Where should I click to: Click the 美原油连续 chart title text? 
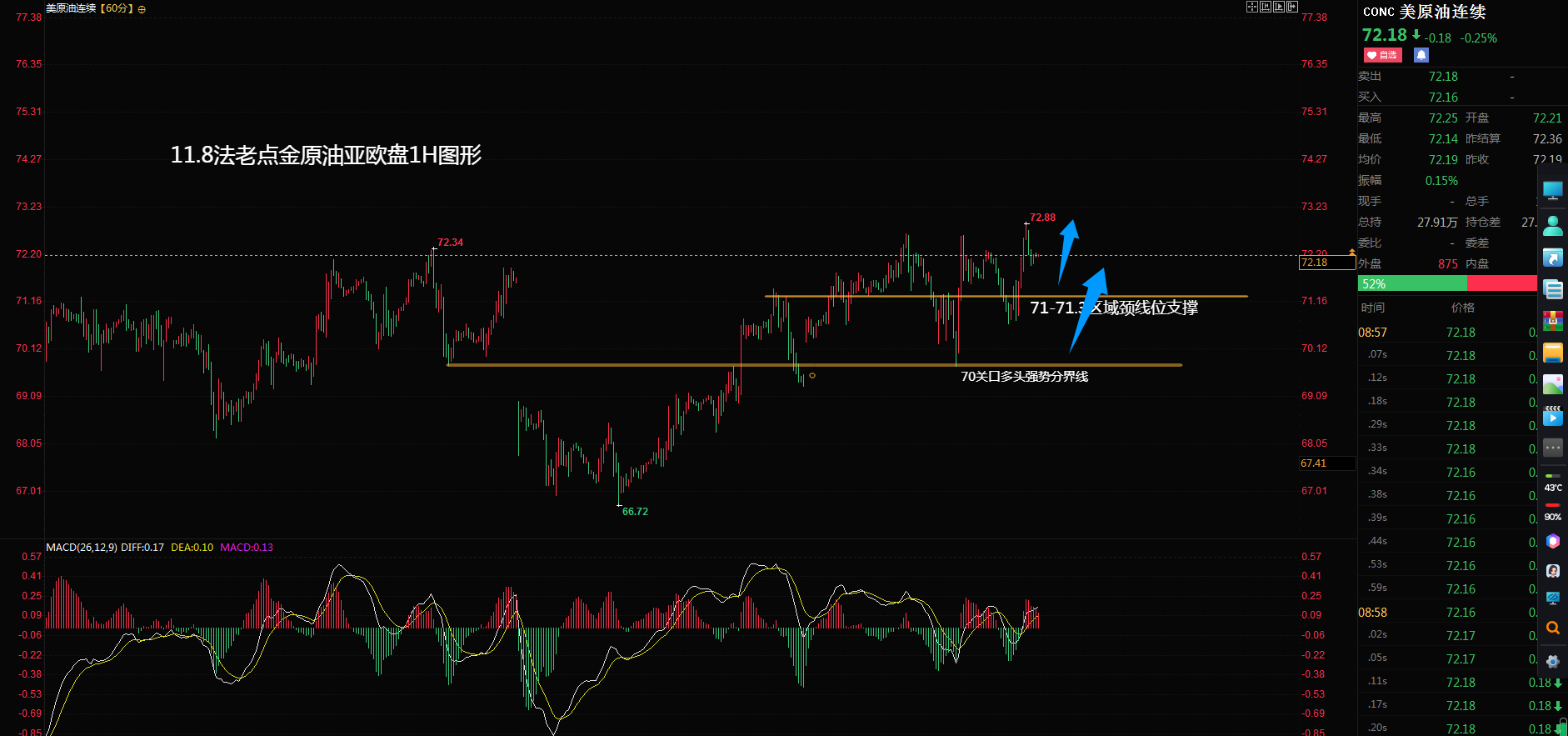pos(71,8)
